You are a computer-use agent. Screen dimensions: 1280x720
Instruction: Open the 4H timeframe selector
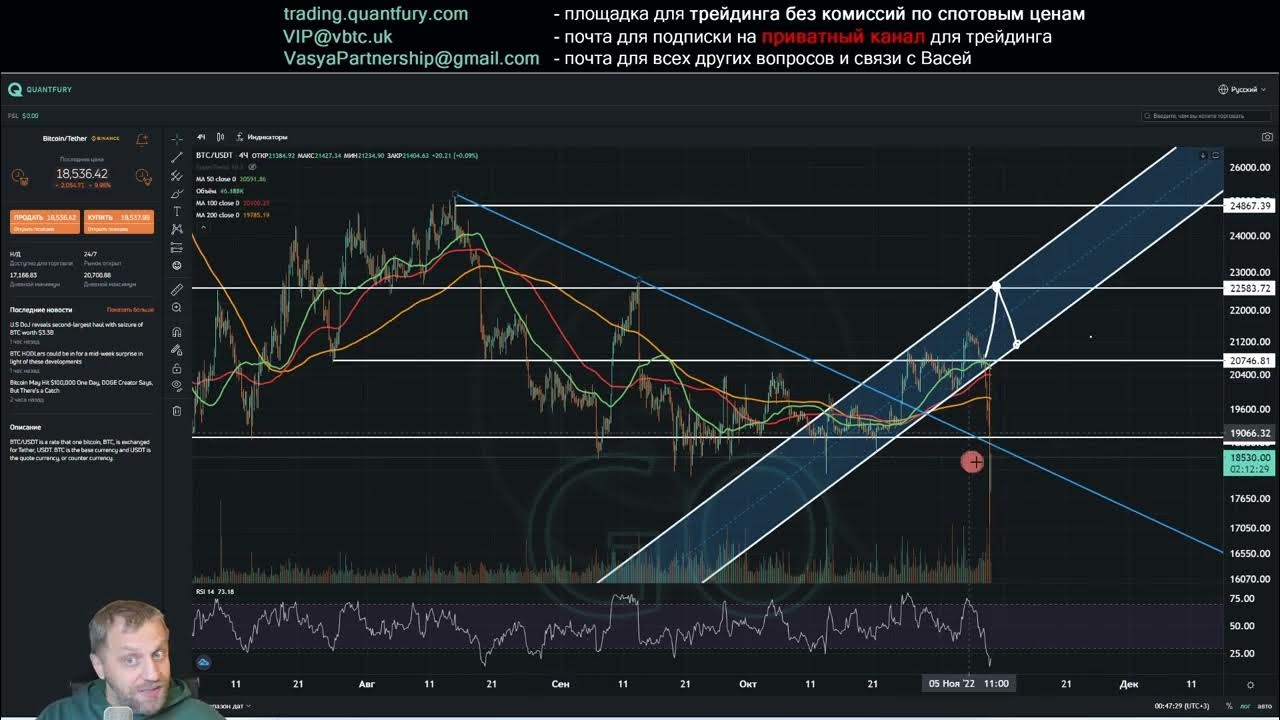pyautogui.click(x=201, y=137)
